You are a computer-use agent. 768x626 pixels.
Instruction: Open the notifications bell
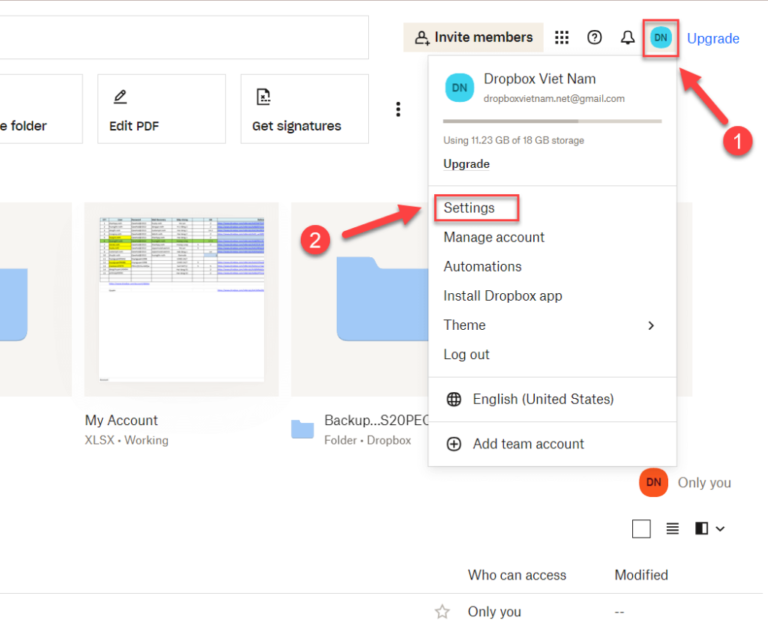click(627, 38)
